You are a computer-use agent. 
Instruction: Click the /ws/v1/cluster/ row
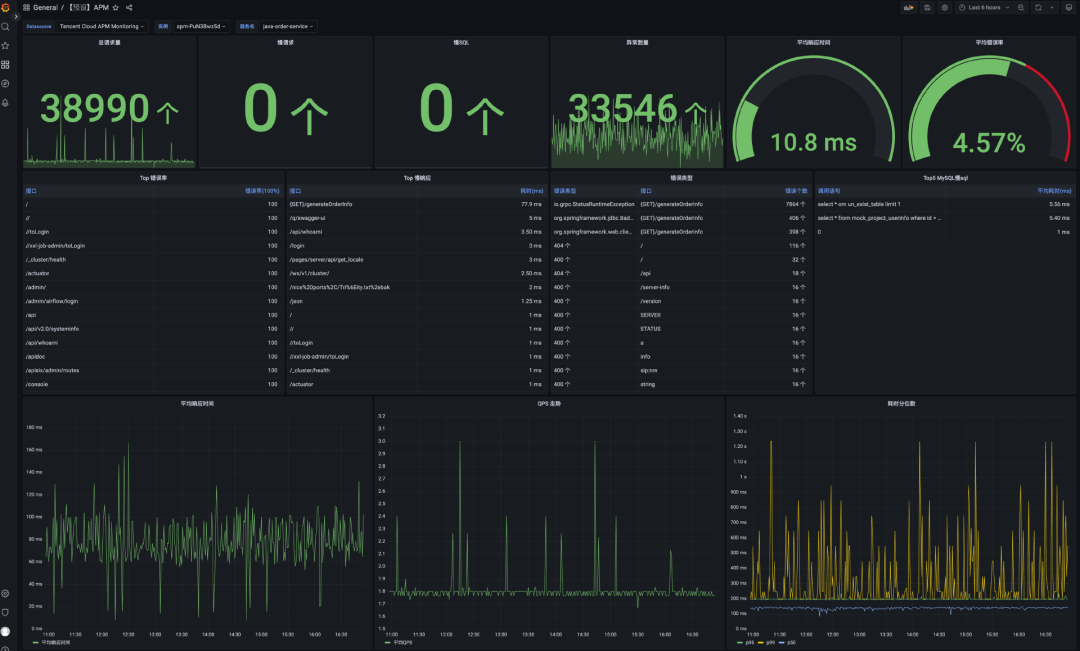[417, 273]
